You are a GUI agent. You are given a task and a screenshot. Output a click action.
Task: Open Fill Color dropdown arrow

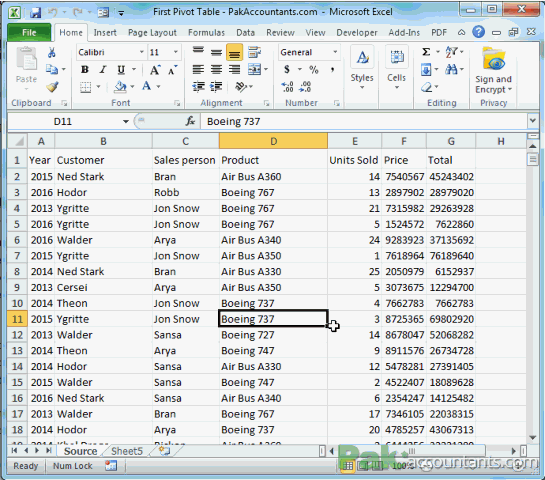(132, 87)
